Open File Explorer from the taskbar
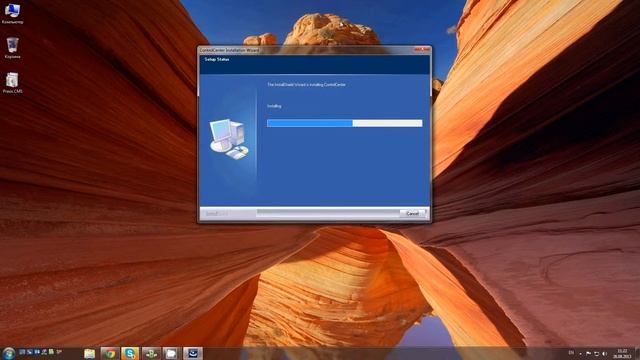This screenshot has height=360, width=640. pyautogui.click(x=89, y=353)
